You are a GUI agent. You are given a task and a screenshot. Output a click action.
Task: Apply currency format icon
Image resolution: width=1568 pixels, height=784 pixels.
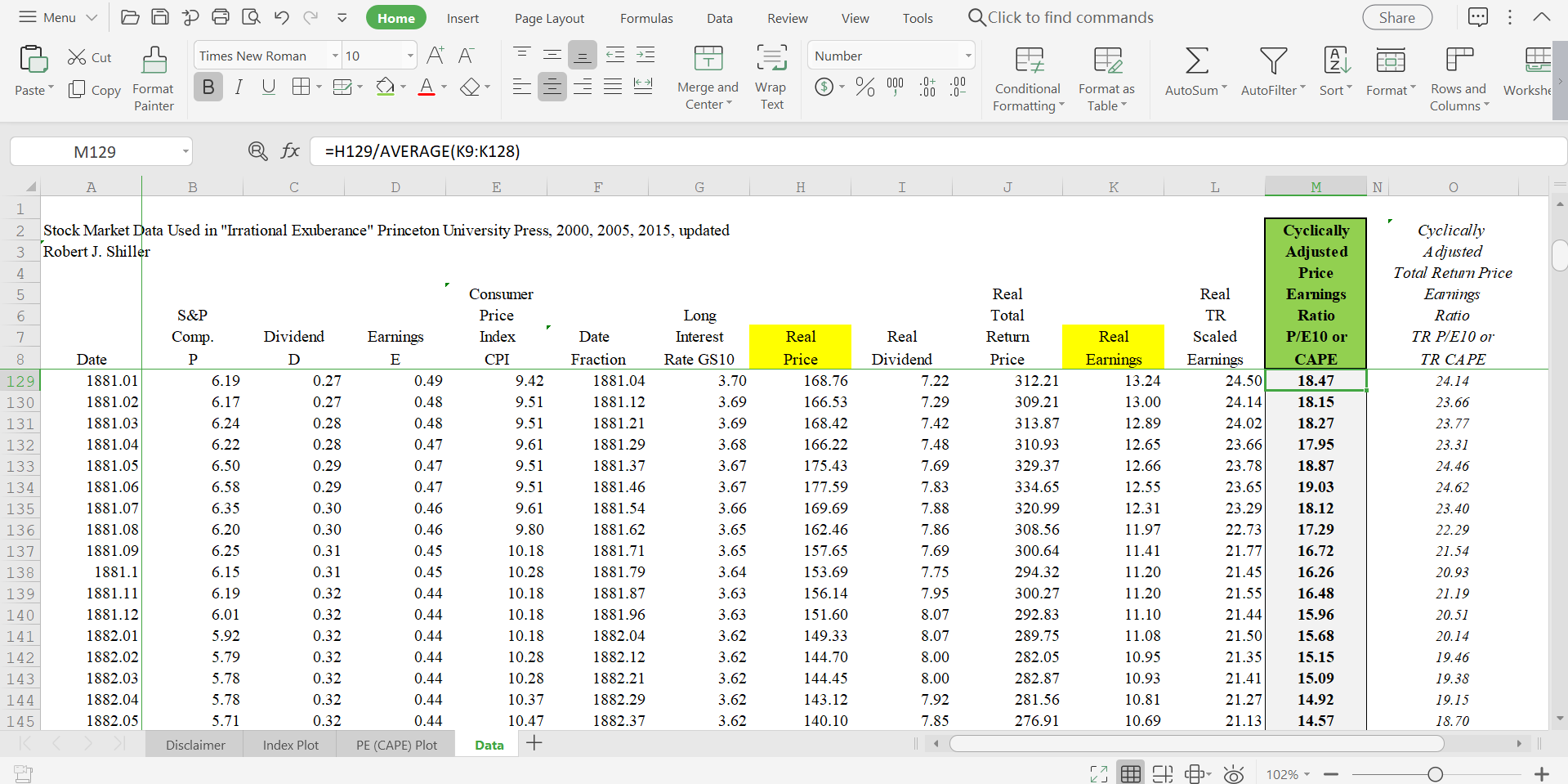[x=824, y=87]
